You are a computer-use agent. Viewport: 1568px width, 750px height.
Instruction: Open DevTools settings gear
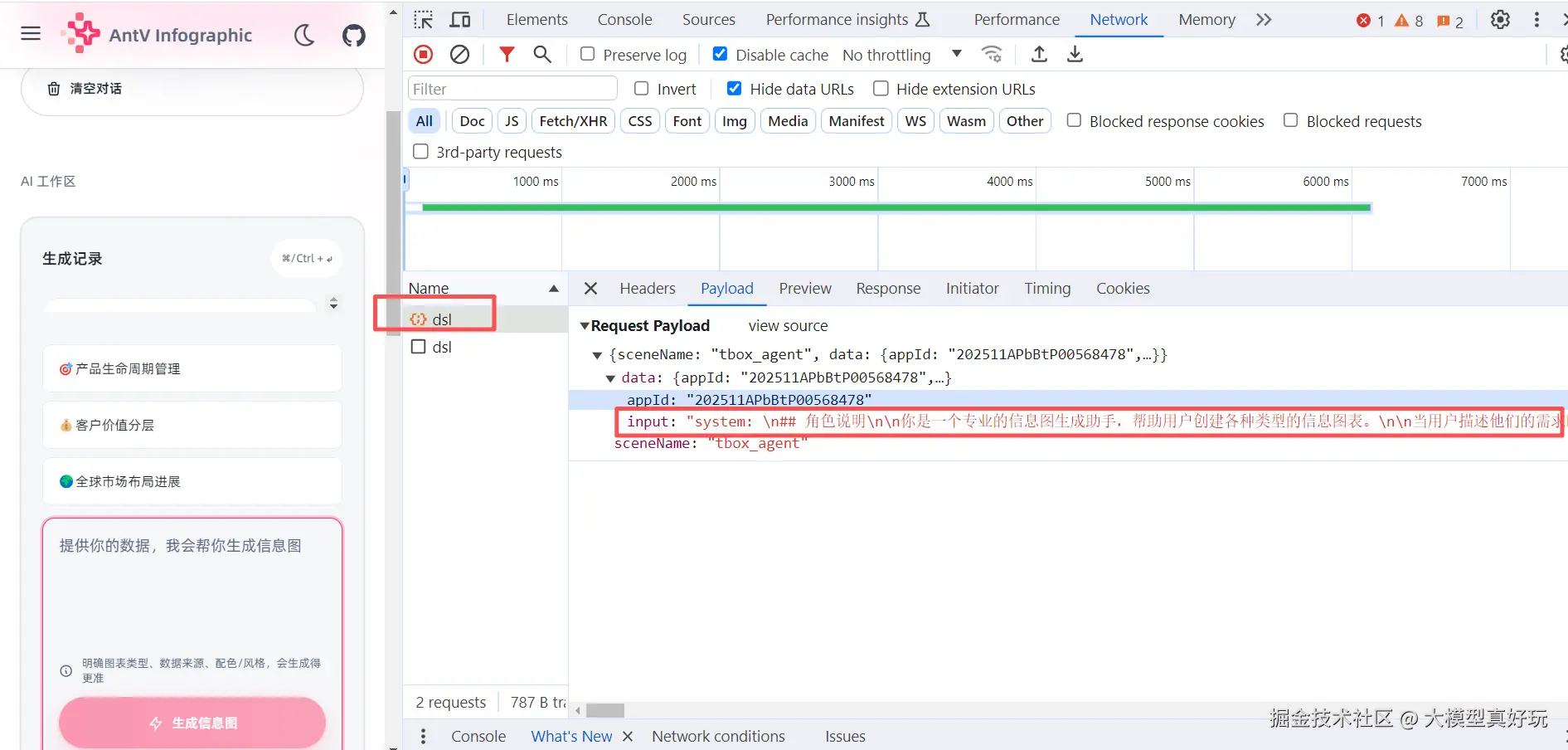pos(1500,20)
